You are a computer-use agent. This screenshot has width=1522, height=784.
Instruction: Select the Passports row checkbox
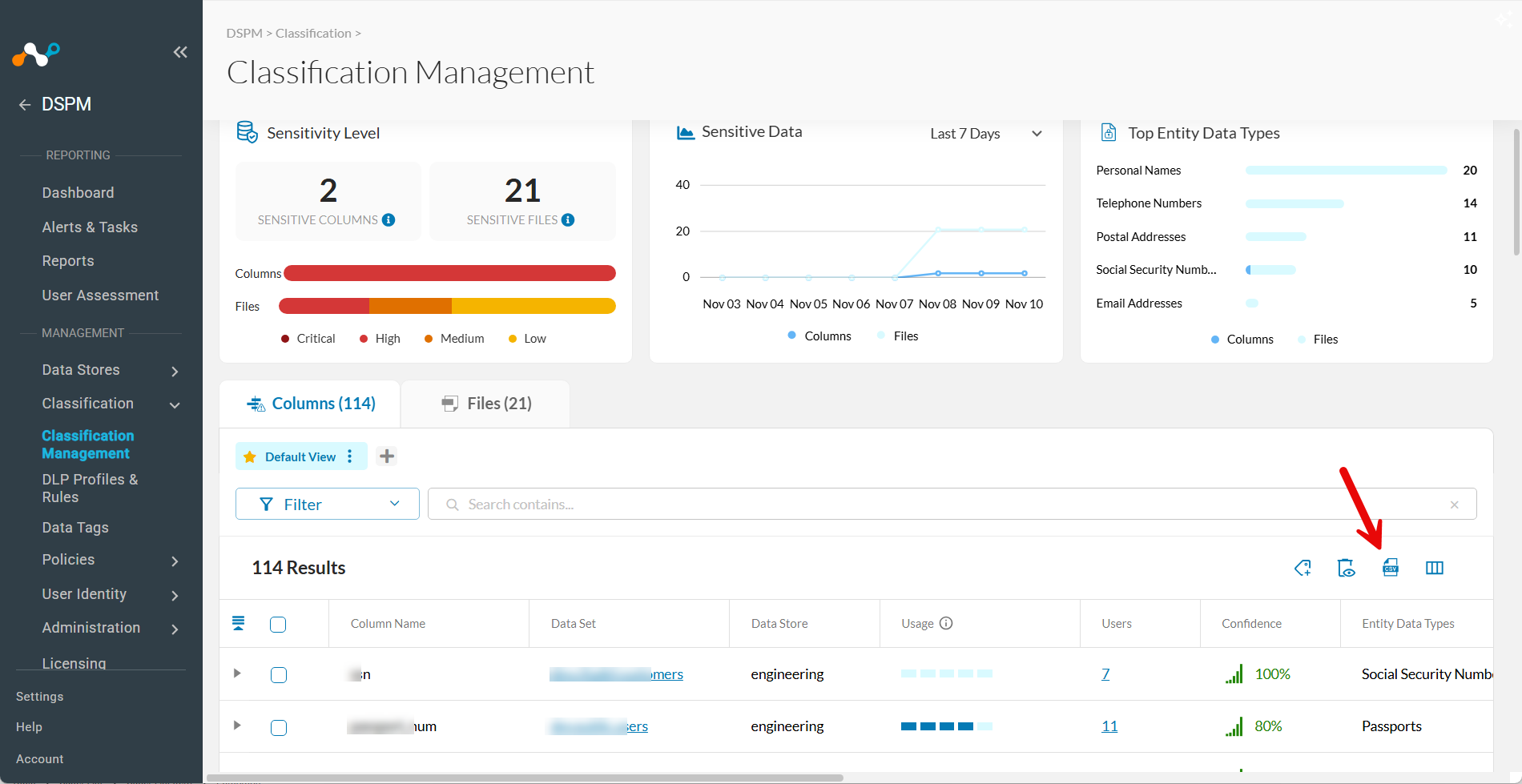[x=279, y=727]
